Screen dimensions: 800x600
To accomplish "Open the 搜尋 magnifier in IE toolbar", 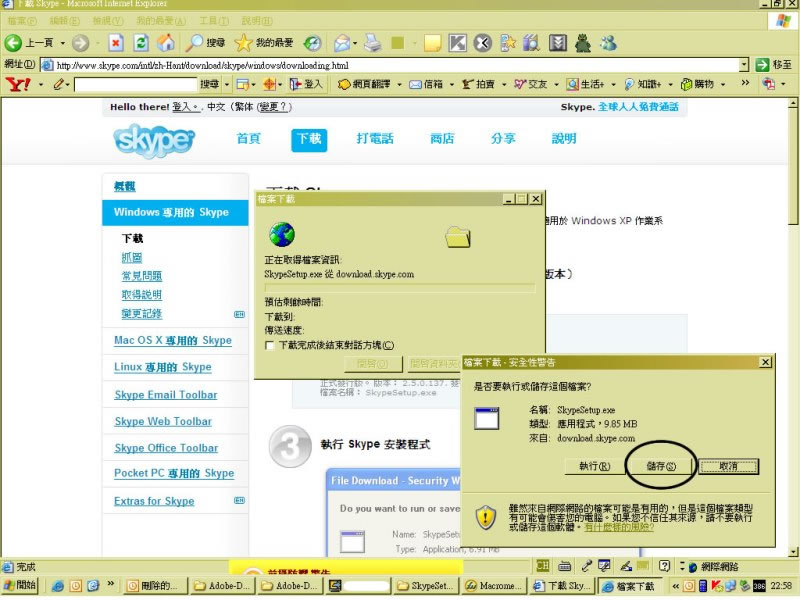I will (194, 43).
